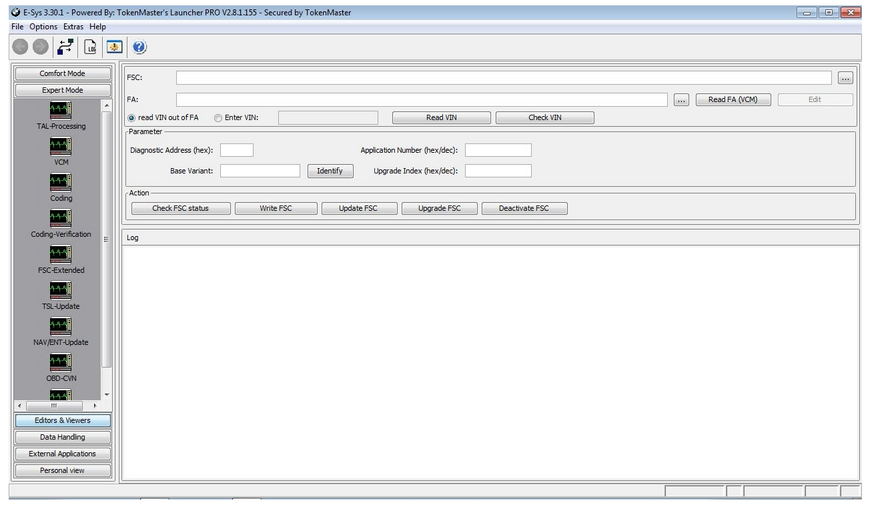Open the Extras menu

(x=73, y=27)
